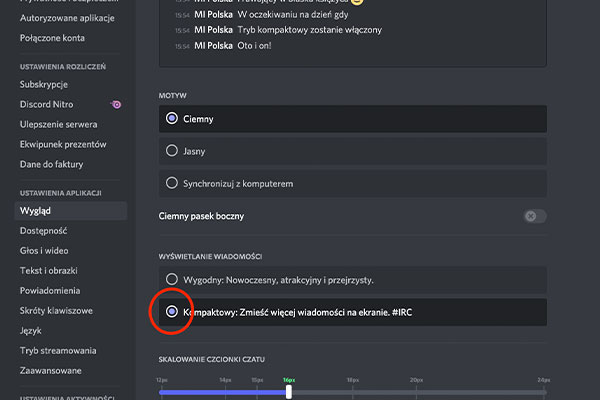Go to Subskrypcje settings

[x=45, y=85]
